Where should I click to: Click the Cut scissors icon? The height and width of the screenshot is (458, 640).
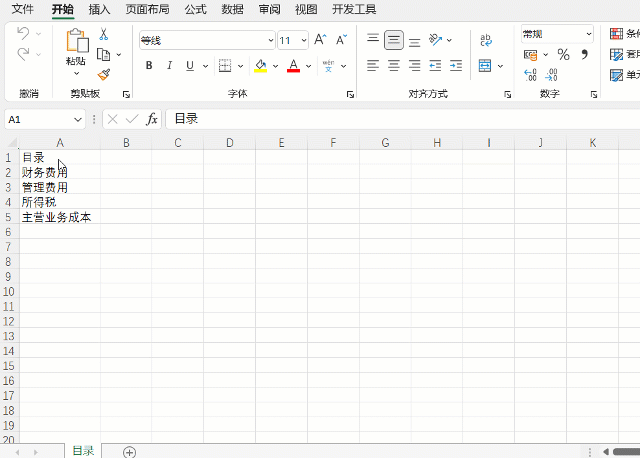tap(103, 34)
